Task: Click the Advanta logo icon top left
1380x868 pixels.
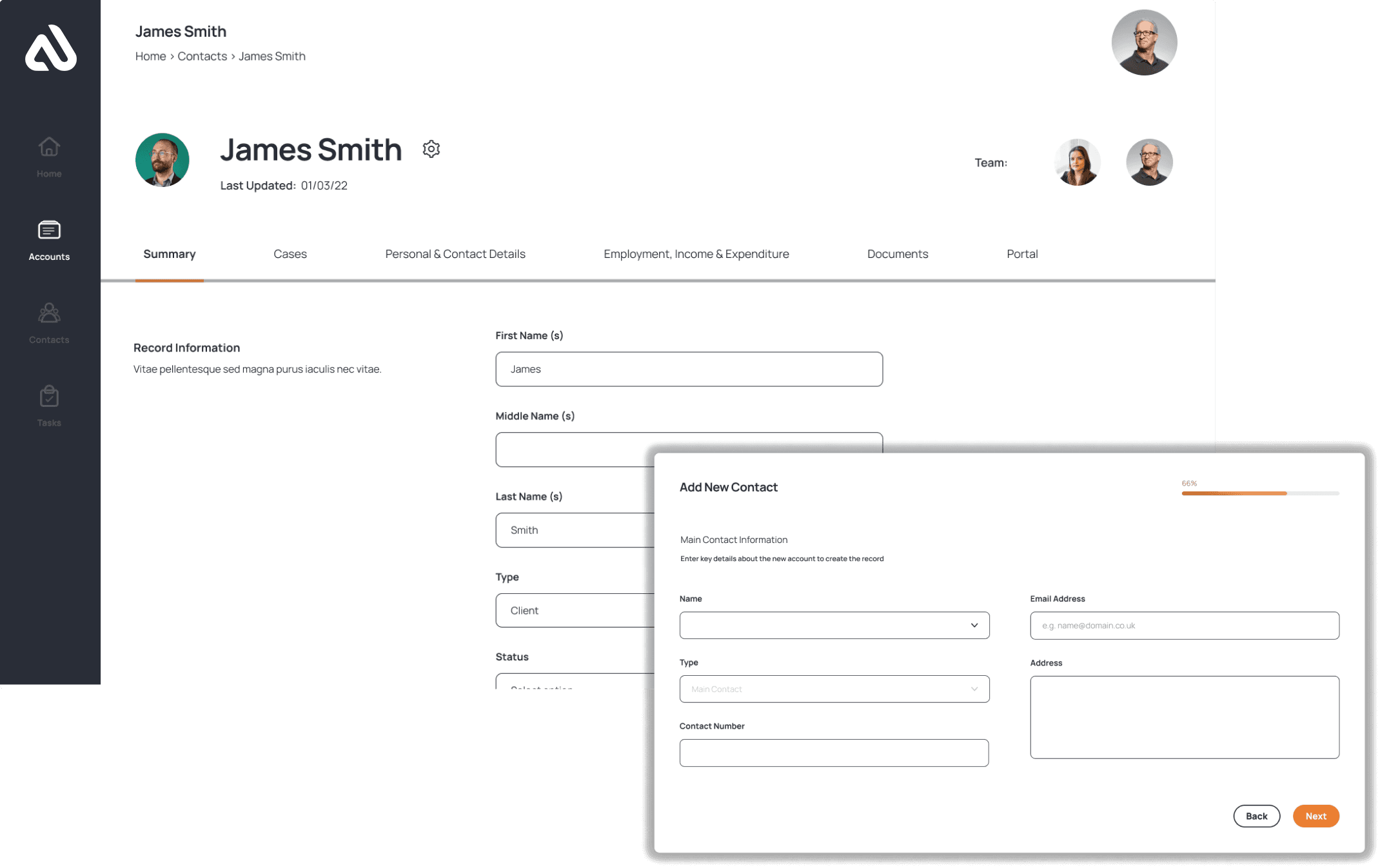Action: (49, 47)
